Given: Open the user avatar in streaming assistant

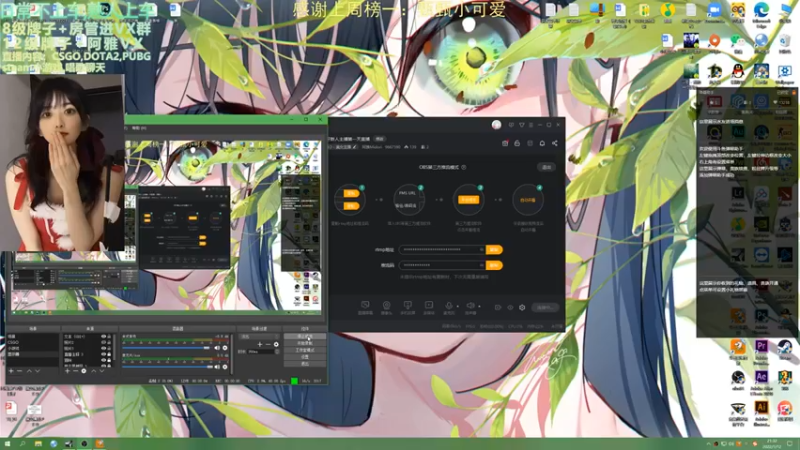Looking at the screenshot, I should [x=496, y=124].
